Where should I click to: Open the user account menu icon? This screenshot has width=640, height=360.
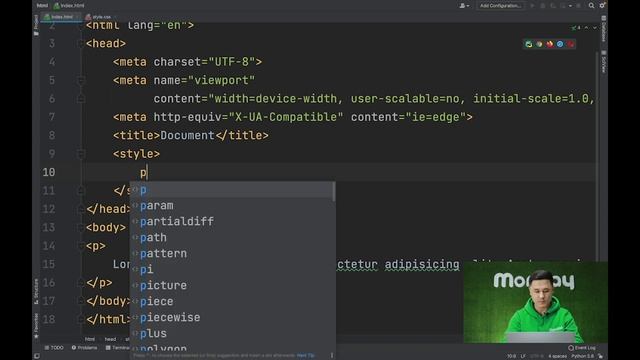[x=464, y=6]
